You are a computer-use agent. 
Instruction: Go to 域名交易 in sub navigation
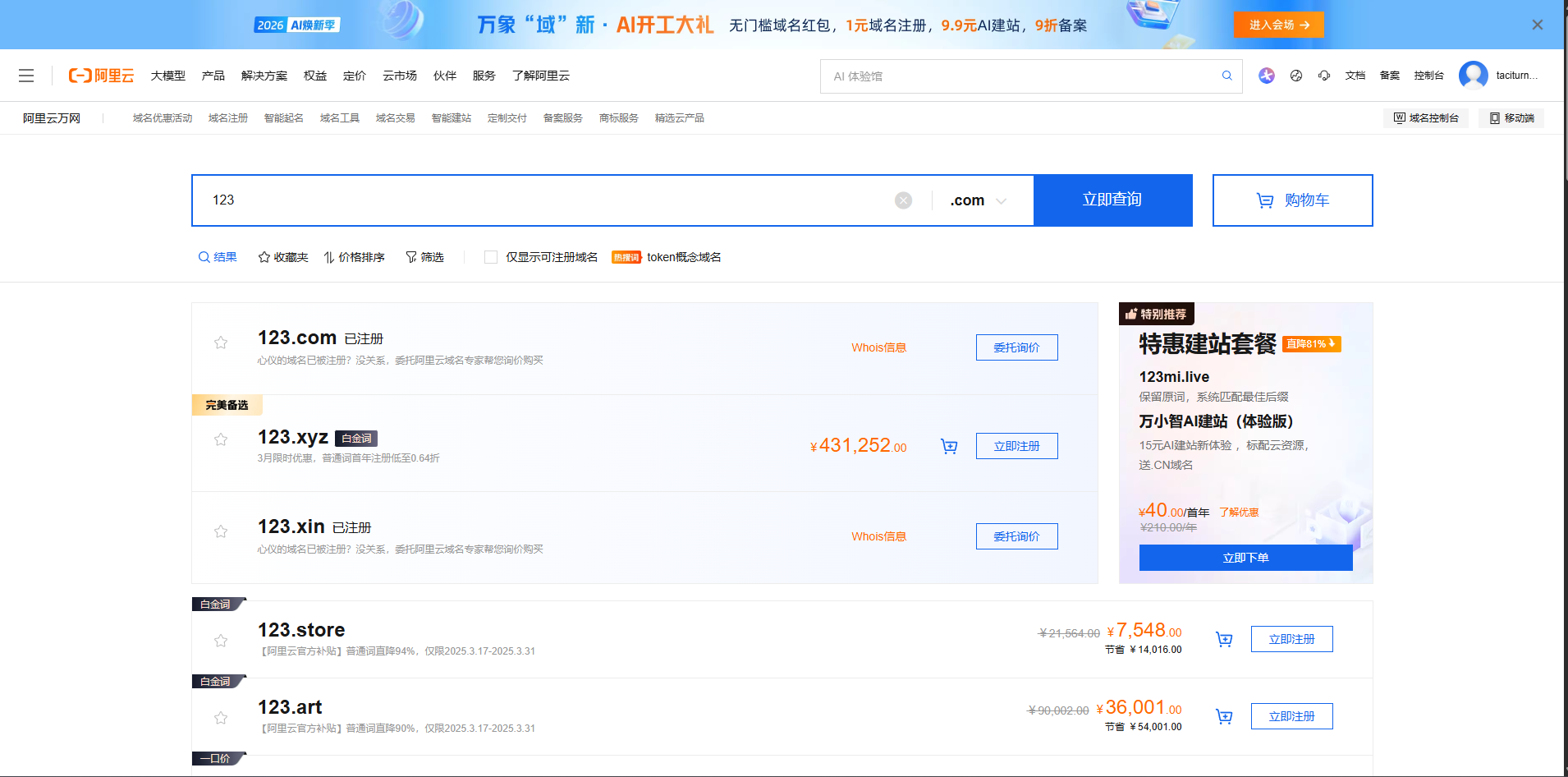tap(395, 118)
